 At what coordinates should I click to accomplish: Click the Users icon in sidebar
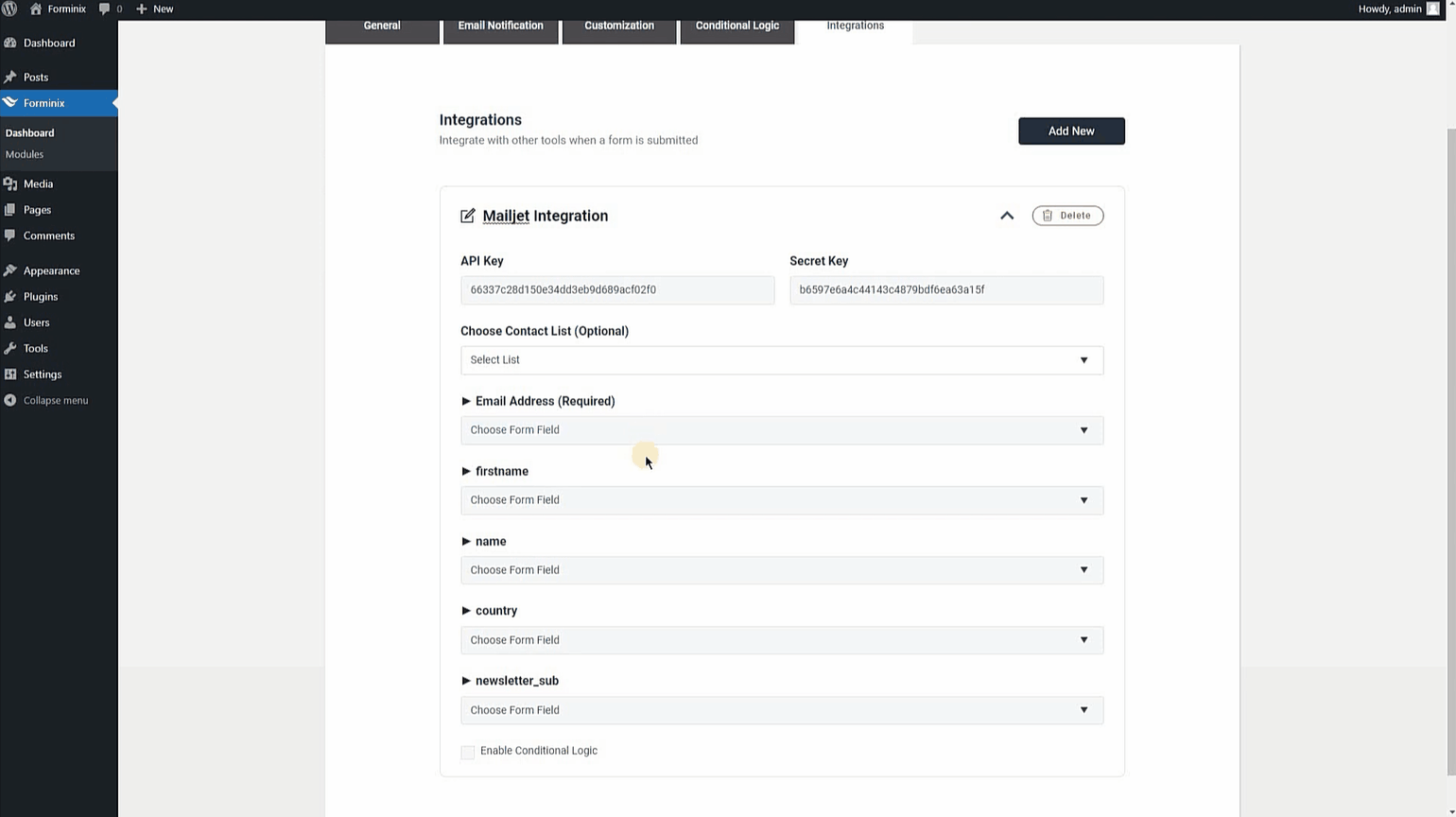pyautogui.click(x=10, y=322)
